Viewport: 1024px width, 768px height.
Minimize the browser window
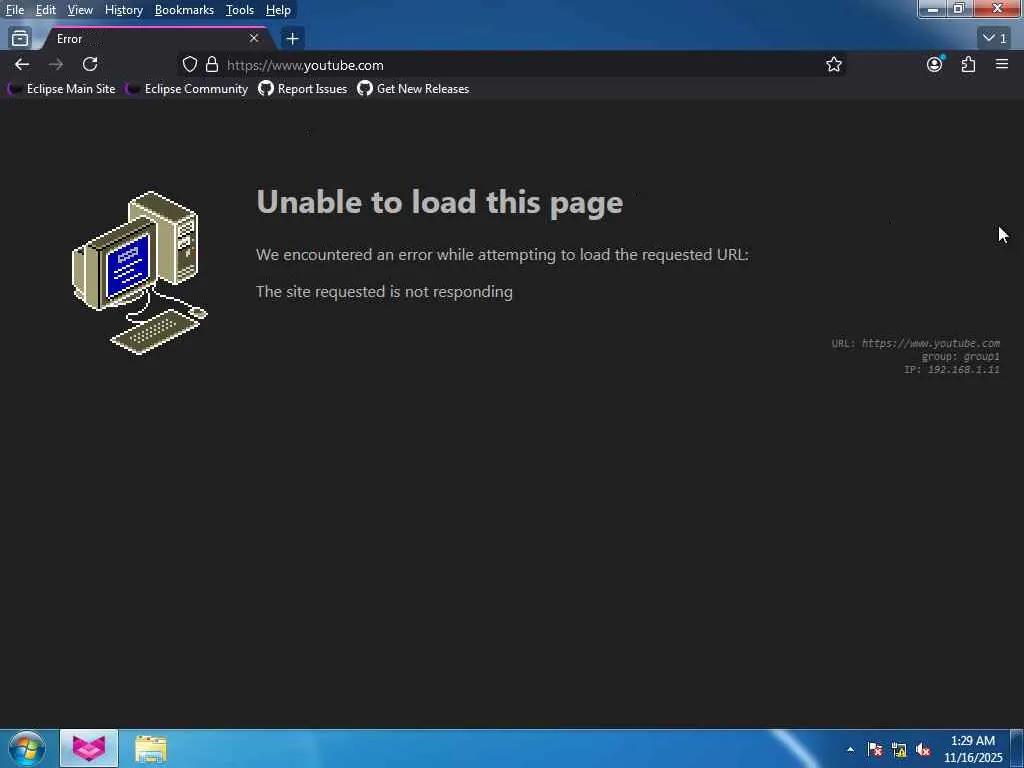933,9
